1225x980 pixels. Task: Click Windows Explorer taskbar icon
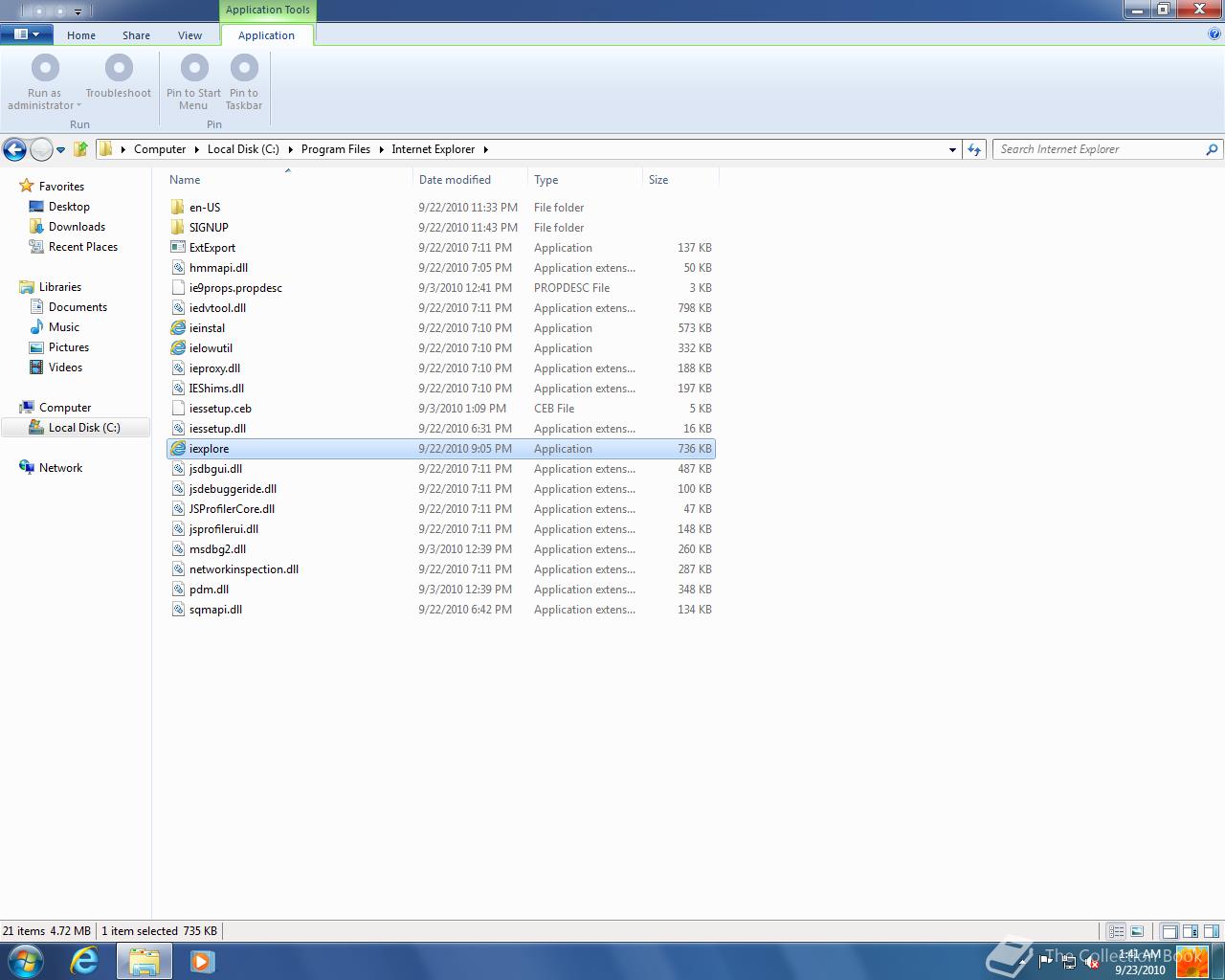pos(144,961)
